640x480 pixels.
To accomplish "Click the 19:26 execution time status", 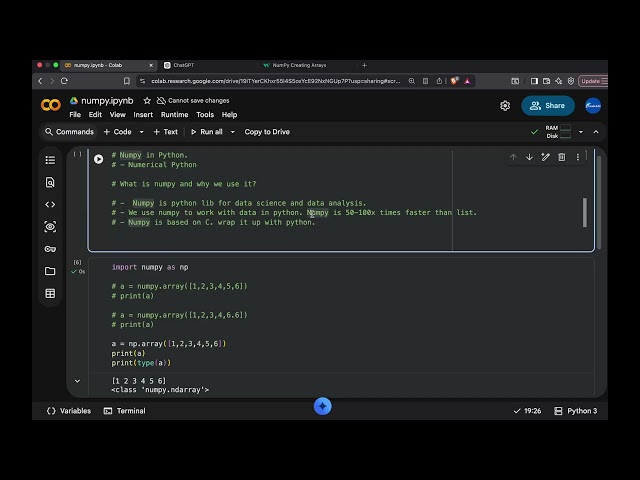I will point(527,411).
